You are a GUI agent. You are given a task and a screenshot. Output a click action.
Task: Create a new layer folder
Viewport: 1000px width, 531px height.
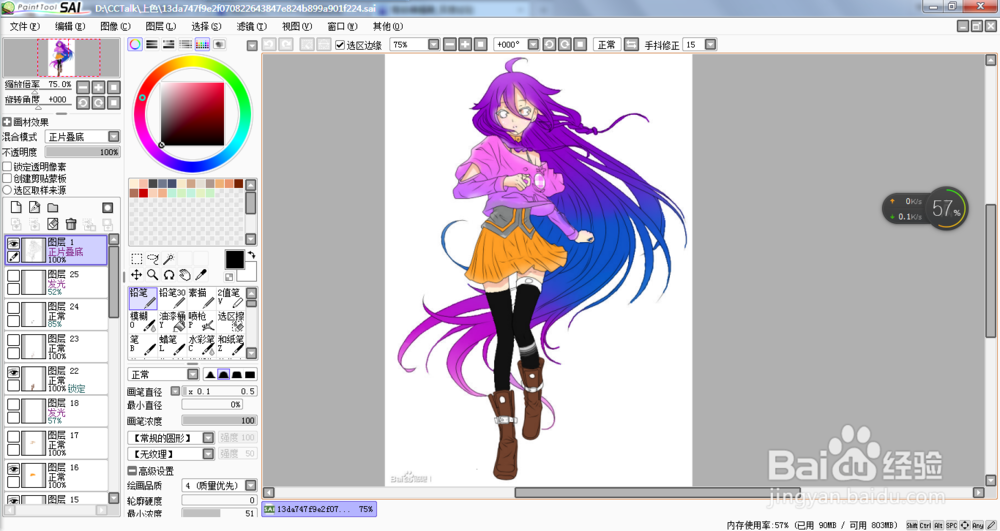pos(53,207)
